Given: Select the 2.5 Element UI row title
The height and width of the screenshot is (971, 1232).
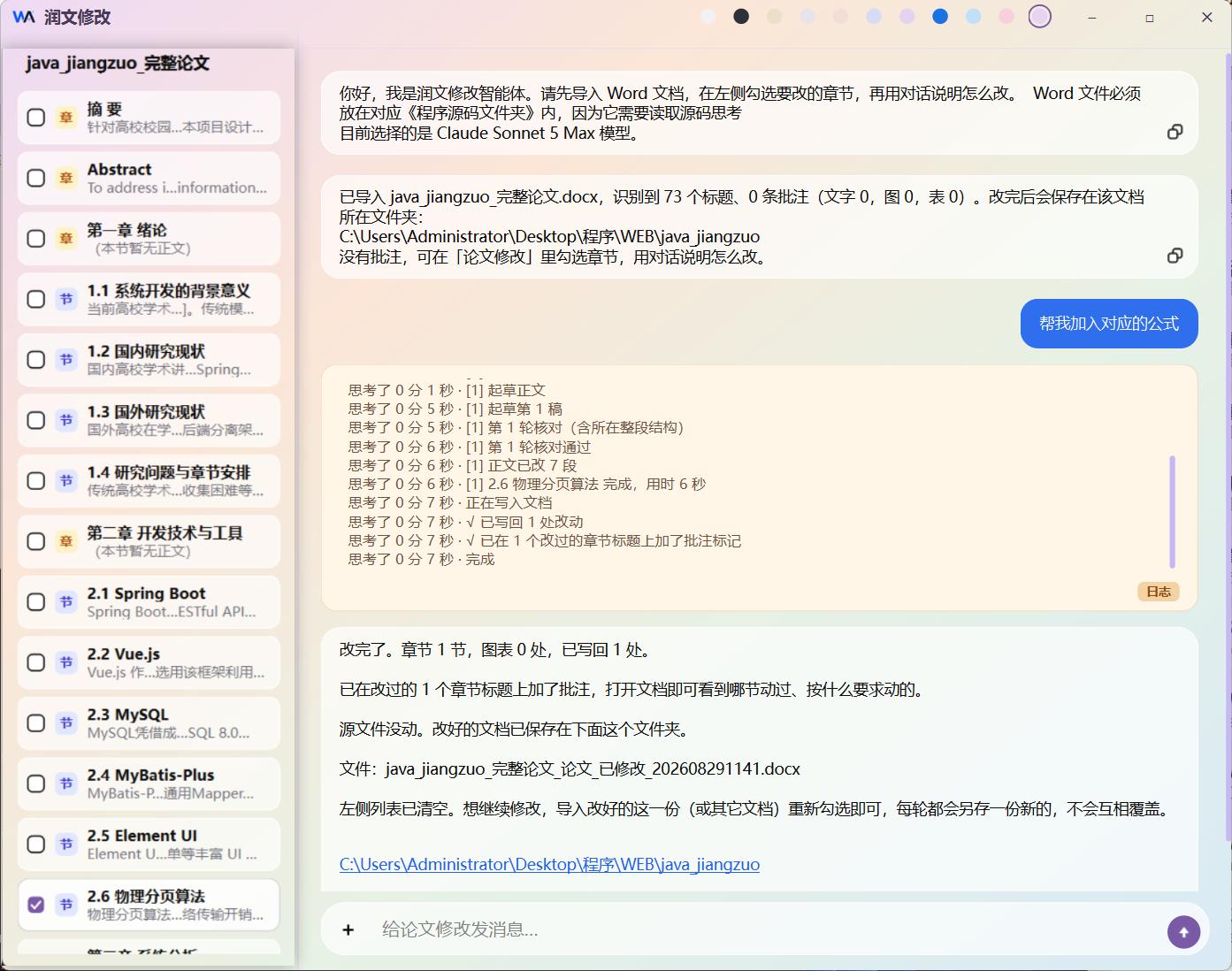Looking at the screenshot, I should pyautogui.click(x=142, y=836).
